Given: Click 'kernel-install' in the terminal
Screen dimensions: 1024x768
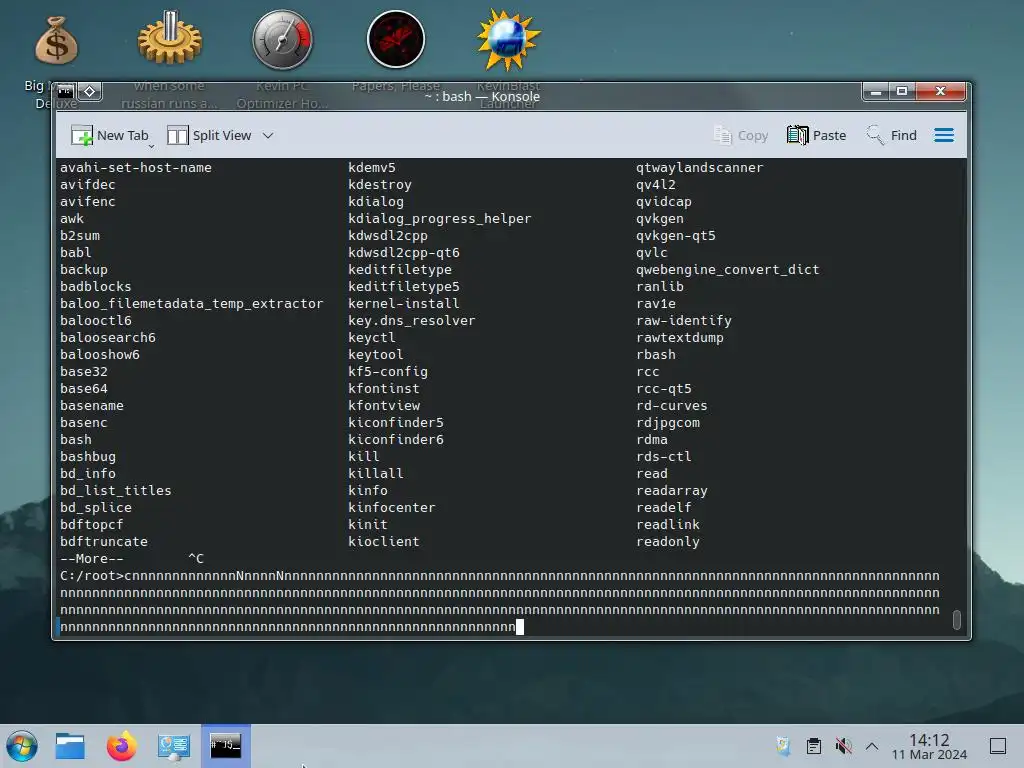Looking at the screenshot, I should pyautogui.click(x=404, y=304).
